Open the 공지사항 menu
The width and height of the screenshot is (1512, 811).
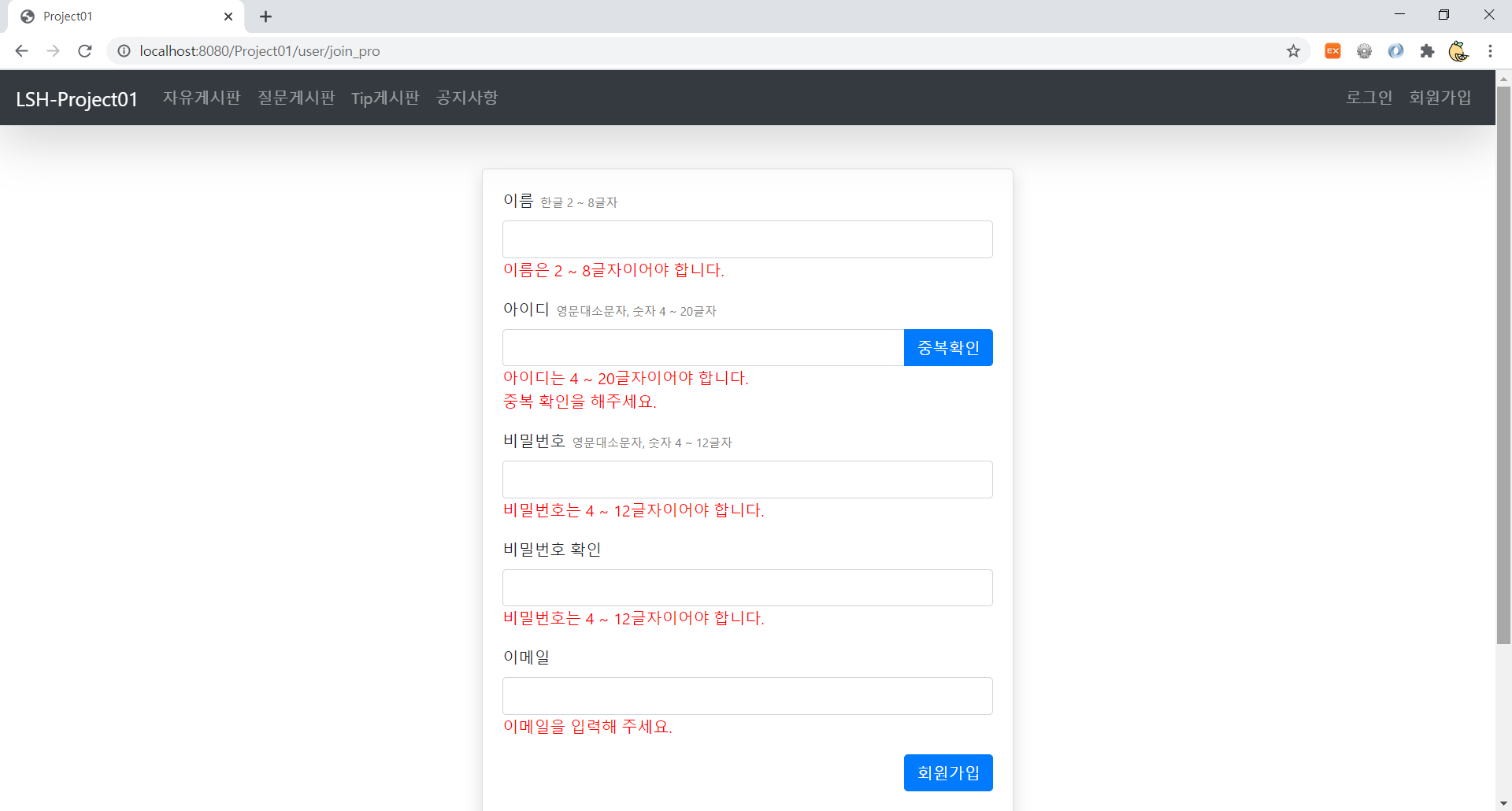(467, 98)
